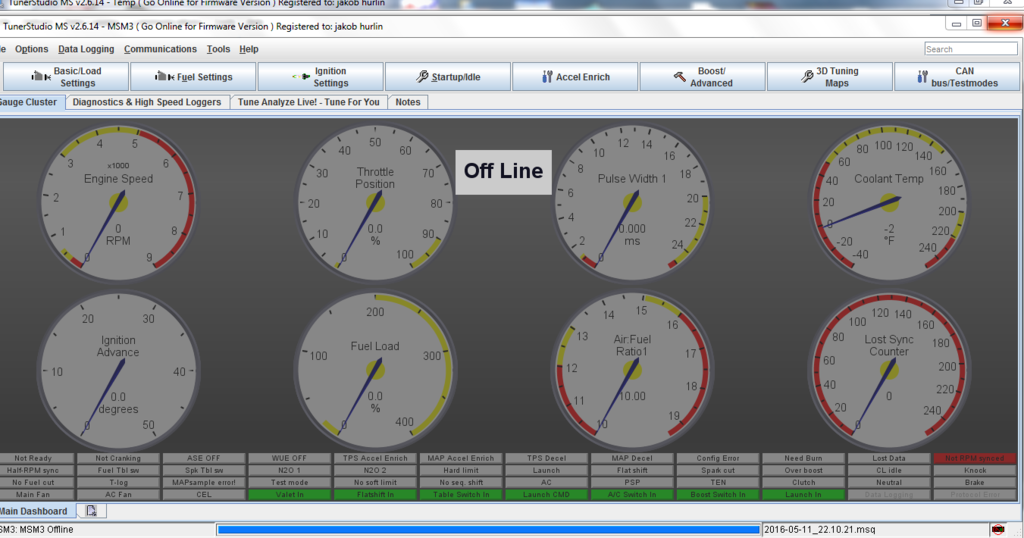Click the Fuel Load gauge
The image size is (1024, 538).
click(375, 371)
